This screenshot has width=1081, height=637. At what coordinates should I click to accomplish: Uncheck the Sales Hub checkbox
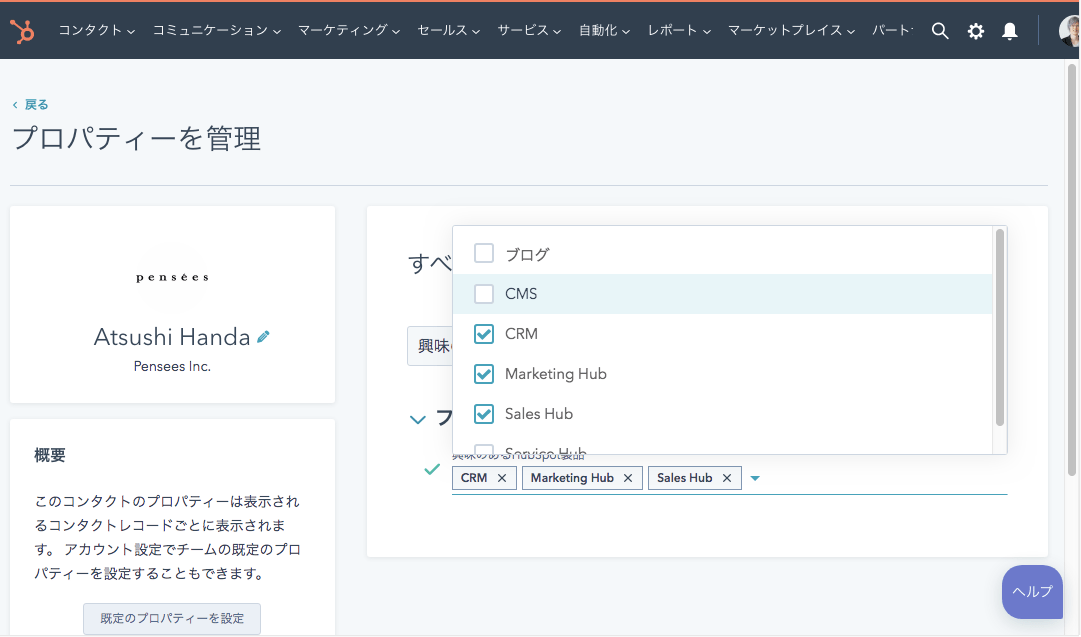(484, 414)
